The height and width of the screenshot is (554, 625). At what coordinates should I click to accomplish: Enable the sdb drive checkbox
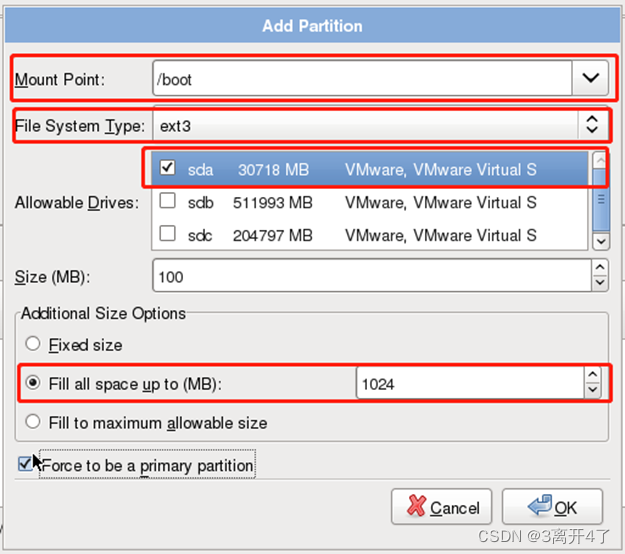[x=167, y=200]
